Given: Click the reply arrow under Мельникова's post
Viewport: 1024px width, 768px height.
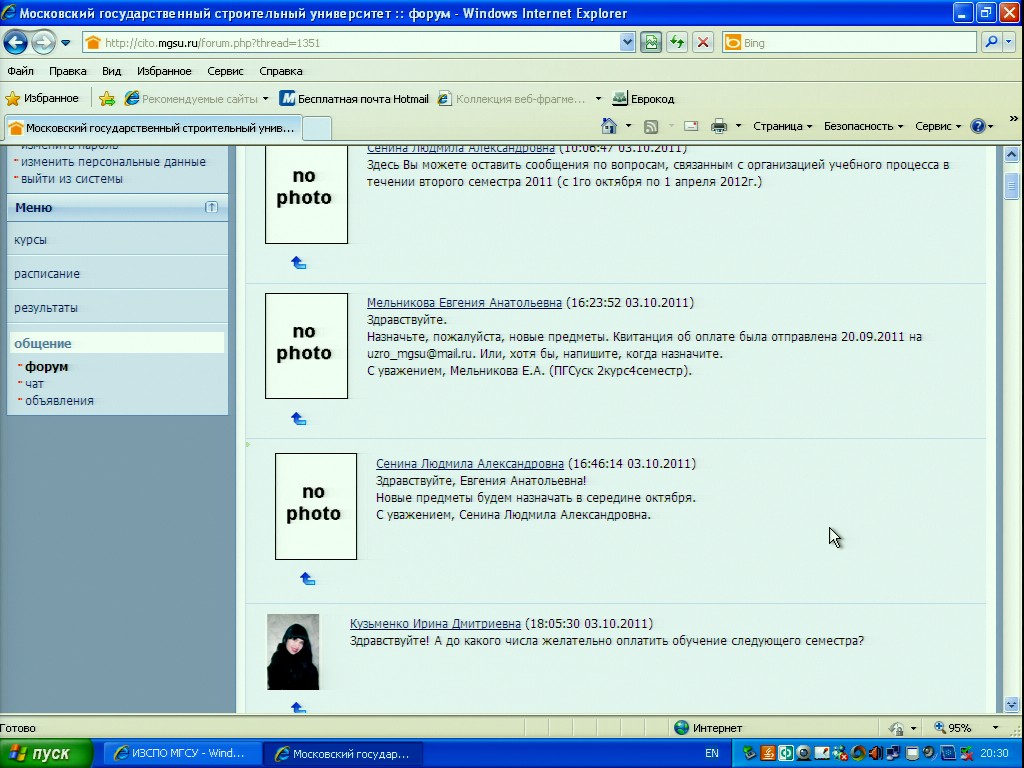Looking at the screenshot, I should 298,419.
